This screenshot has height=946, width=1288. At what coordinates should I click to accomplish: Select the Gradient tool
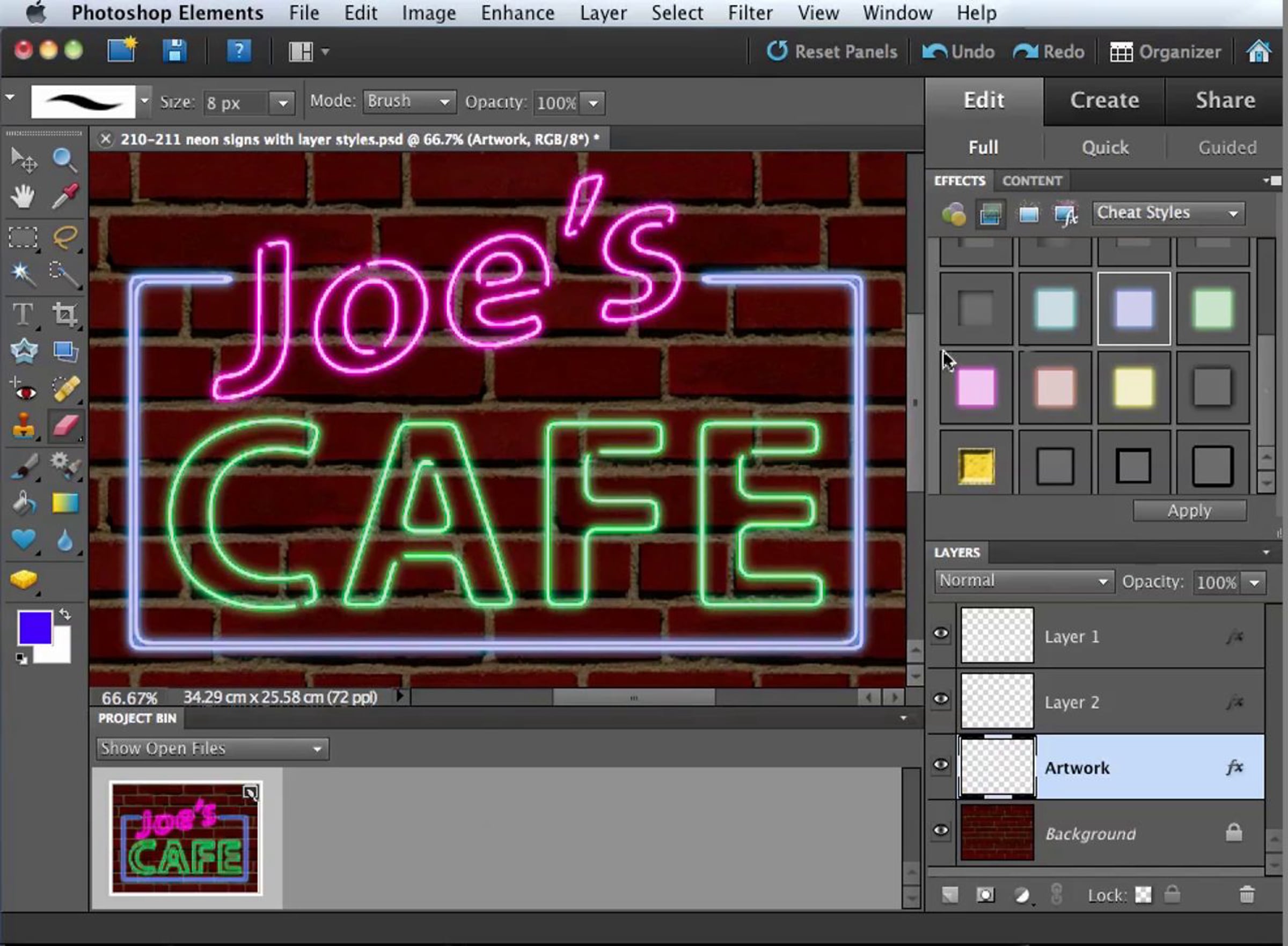click(64, 503)
